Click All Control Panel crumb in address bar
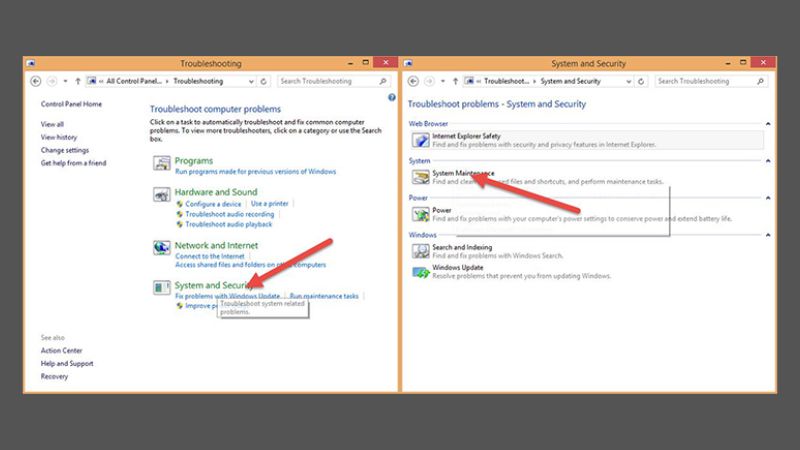 pyautogui.click(x=134, y=81)
